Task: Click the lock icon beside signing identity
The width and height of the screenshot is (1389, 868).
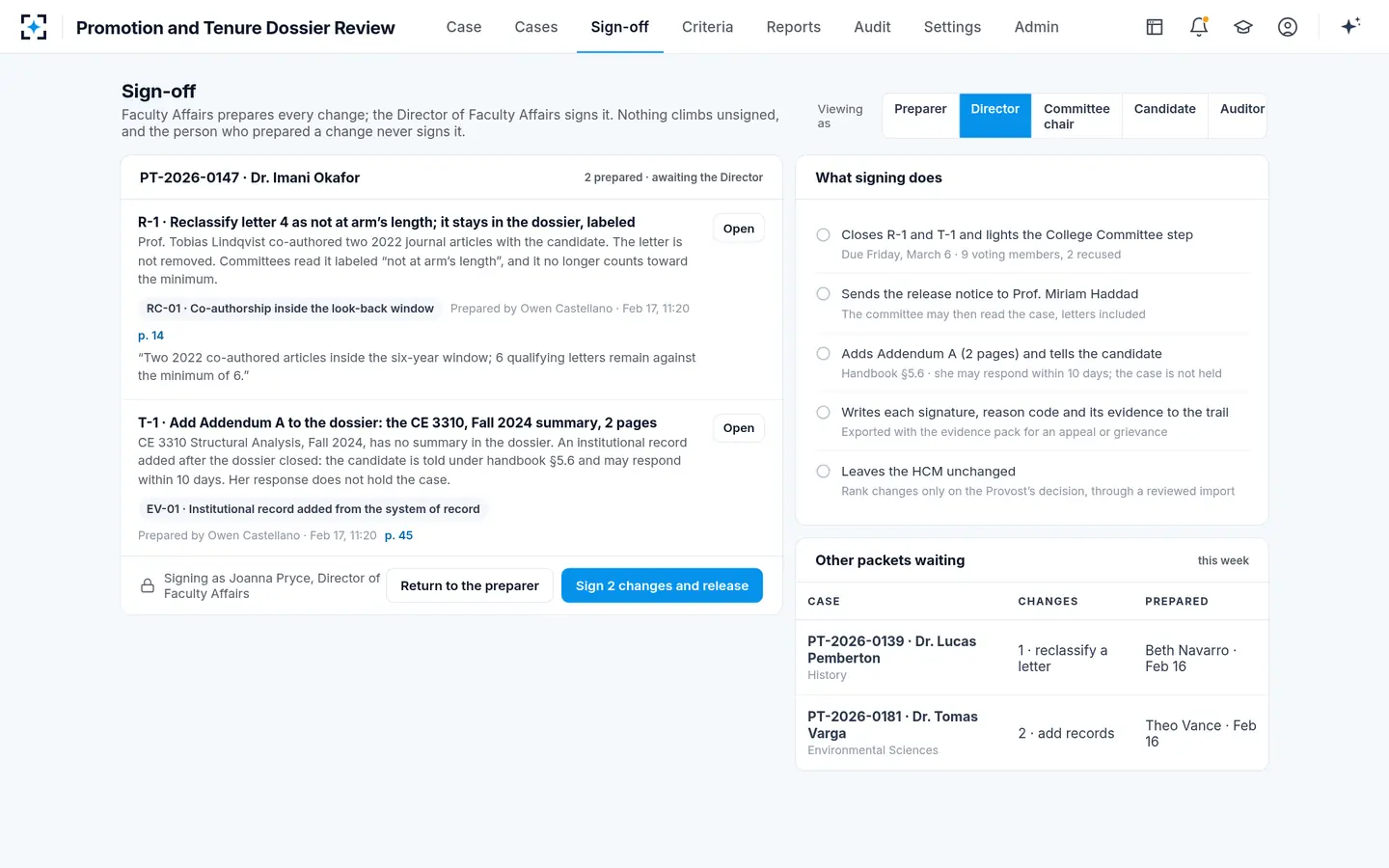Action: coord(148,585)
